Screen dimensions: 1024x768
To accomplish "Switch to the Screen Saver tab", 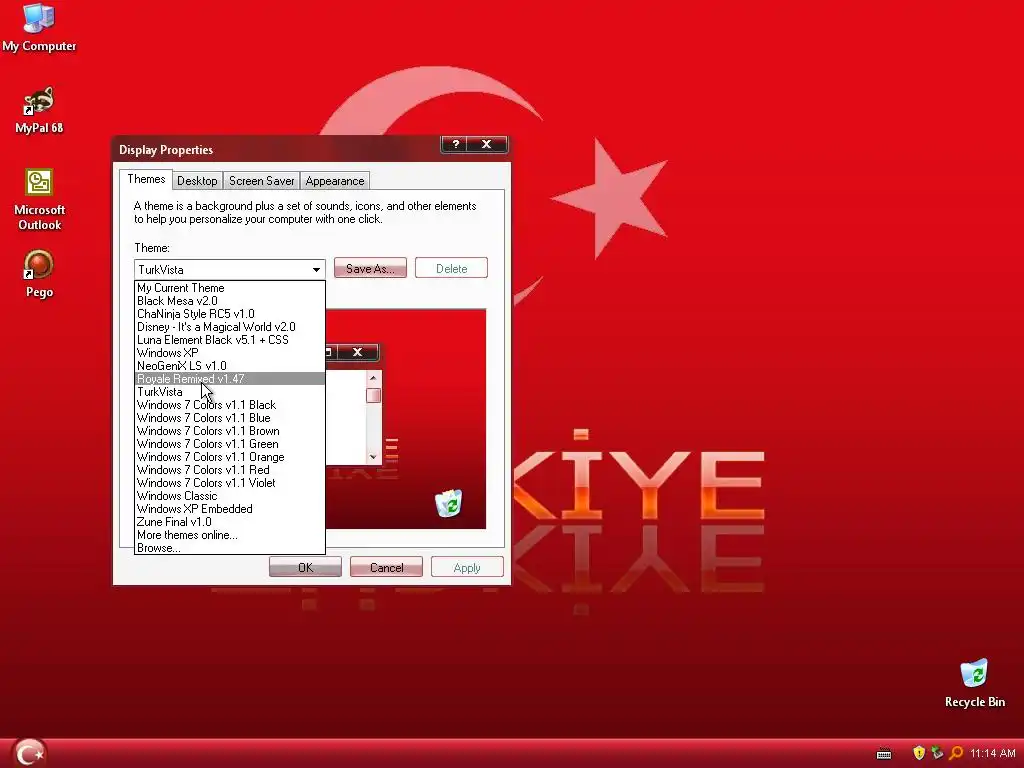I will click(261, 181).
